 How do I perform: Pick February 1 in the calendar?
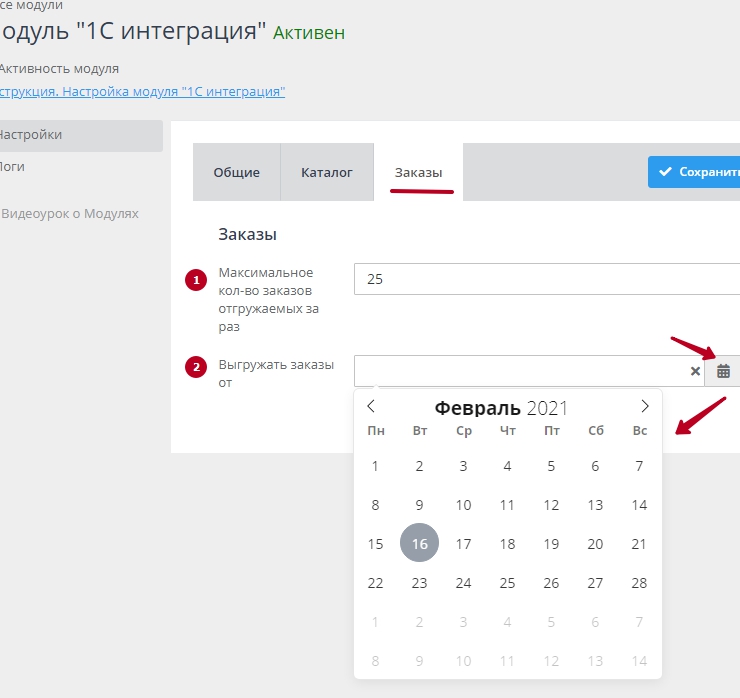(x=375, y=466)
